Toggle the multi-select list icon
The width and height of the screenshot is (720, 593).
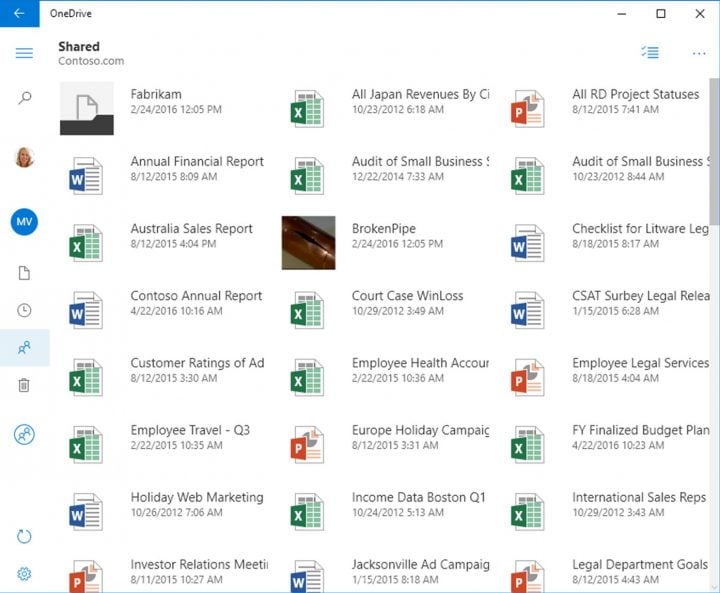[650, 52]
